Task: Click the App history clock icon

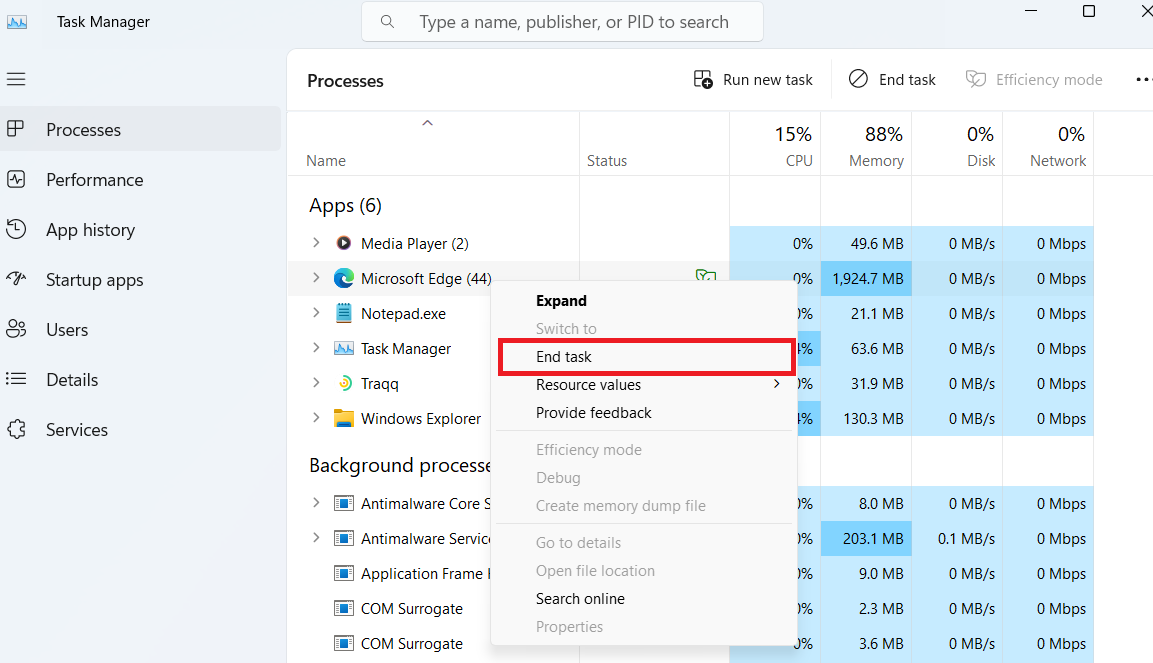Action: (x=15, y=229)
